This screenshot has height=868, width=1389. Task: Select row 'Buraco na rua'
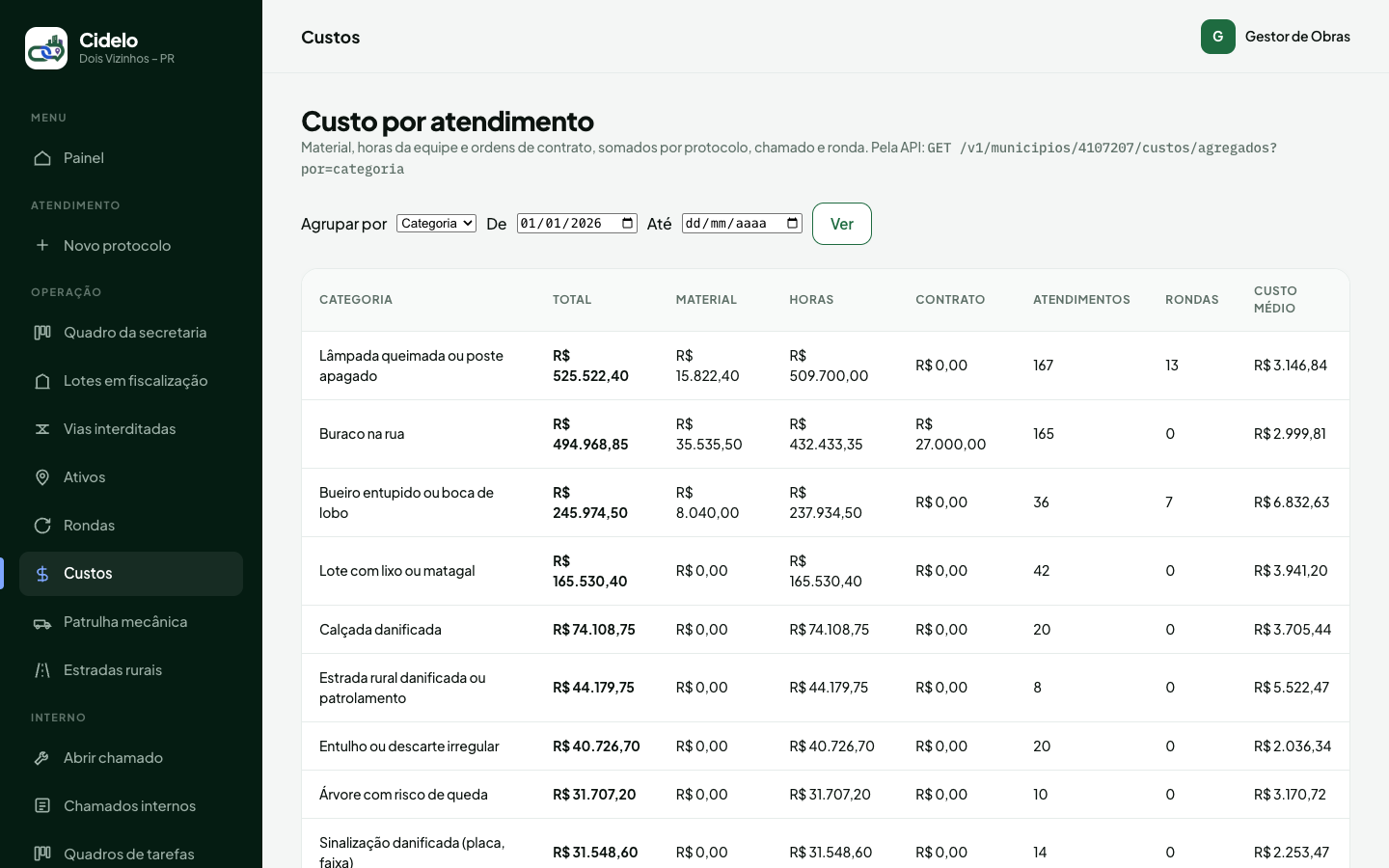pyautogui.click(x=826, y=434)
